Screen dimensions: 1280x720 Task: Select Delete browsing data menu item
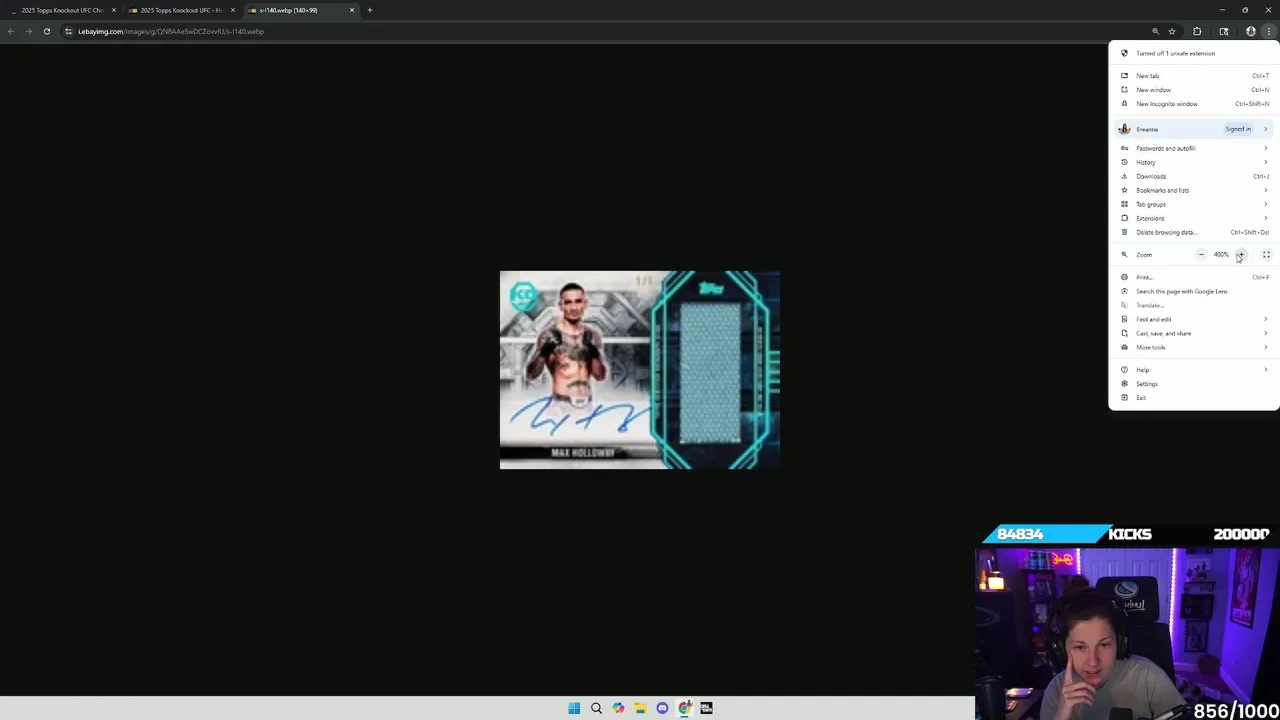tap(1194, 232)
